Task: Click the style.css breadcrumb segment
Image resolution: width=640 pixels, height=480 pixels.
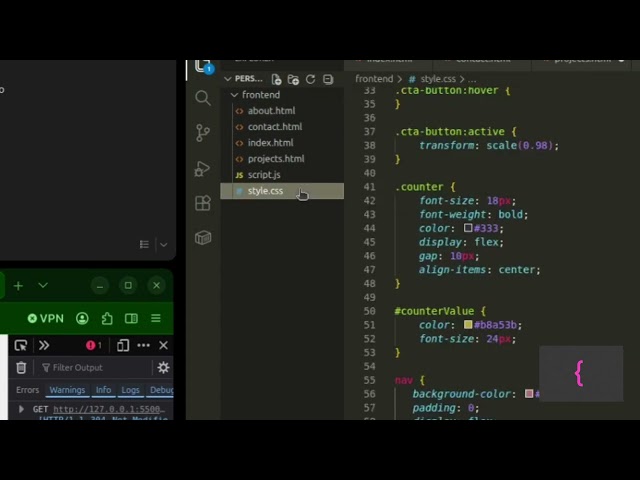Action: coord(438,79)
